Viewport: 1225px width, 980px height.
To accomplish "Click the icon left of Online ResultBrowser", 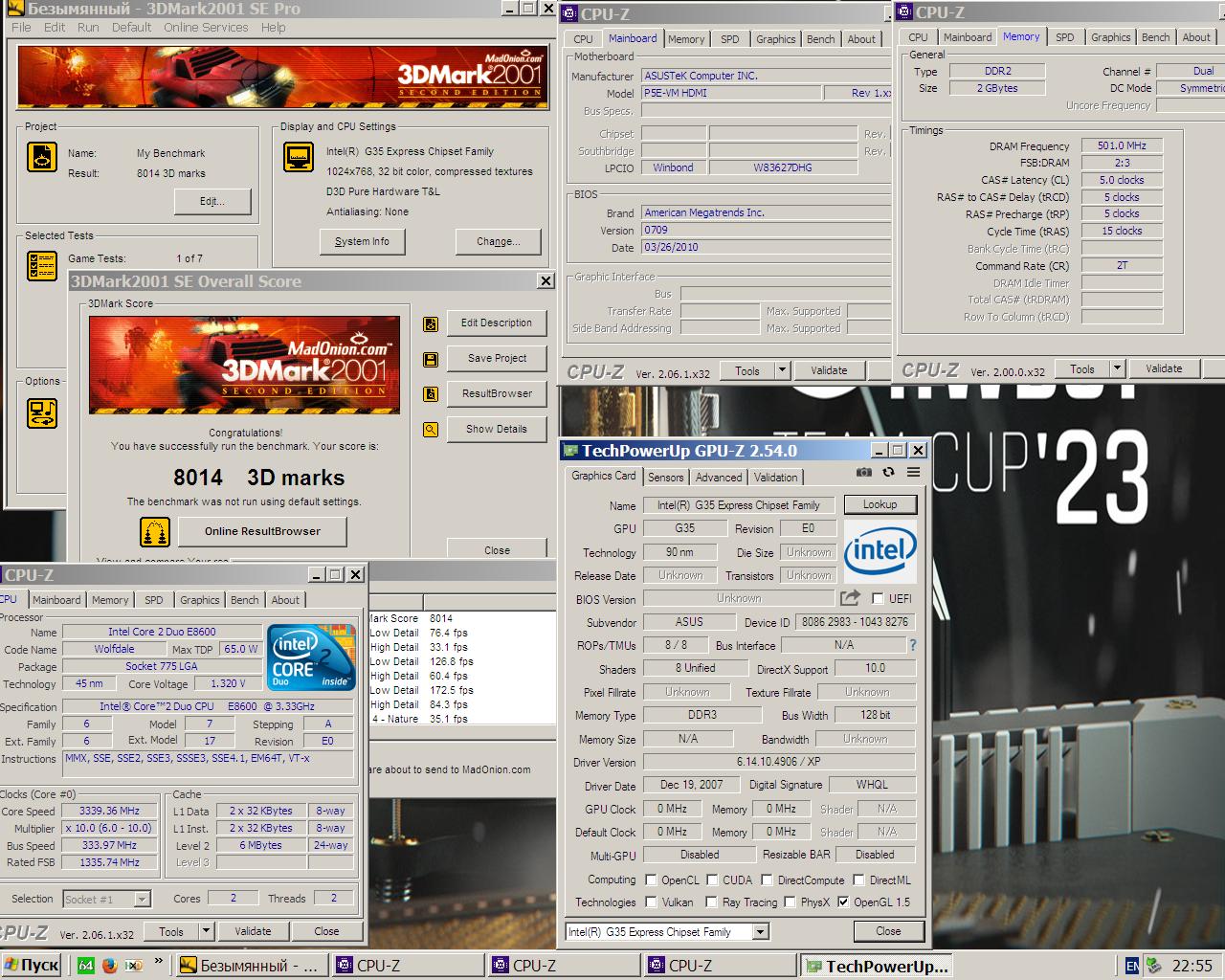I will pos(155,531).
